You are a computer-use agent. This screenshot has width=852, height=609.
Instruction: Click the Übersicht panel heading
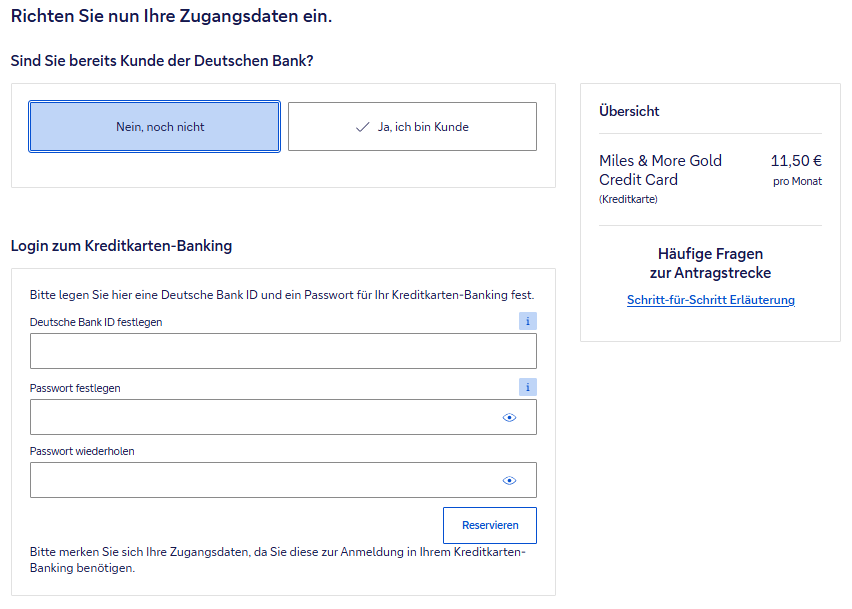pyautogui.click(x=629, y=111)
